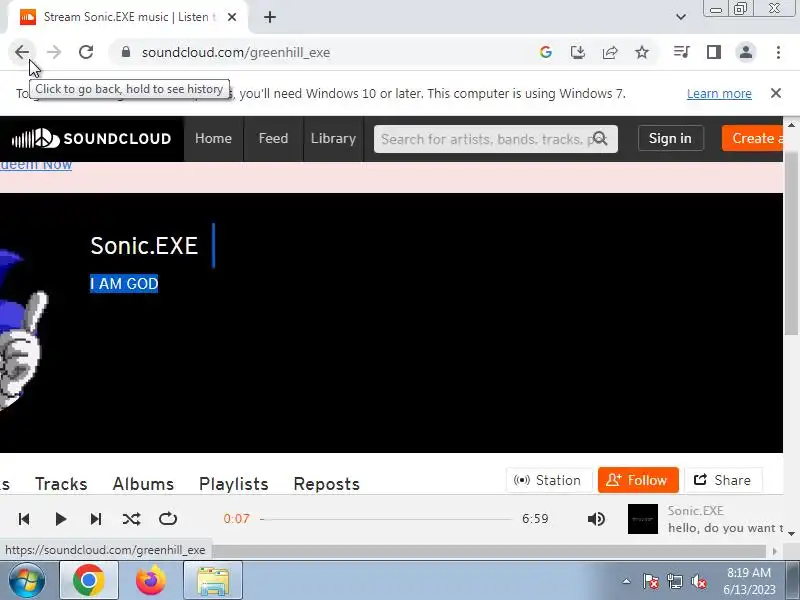Screen dimensions: 800x600
Task: Toggle mute with player volume icon
Action: point(596,519)
